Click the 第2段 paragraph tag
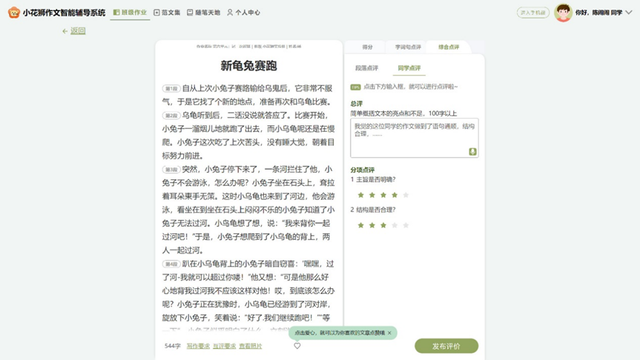Screen dimensions: 640x360 tap(171, 116)
